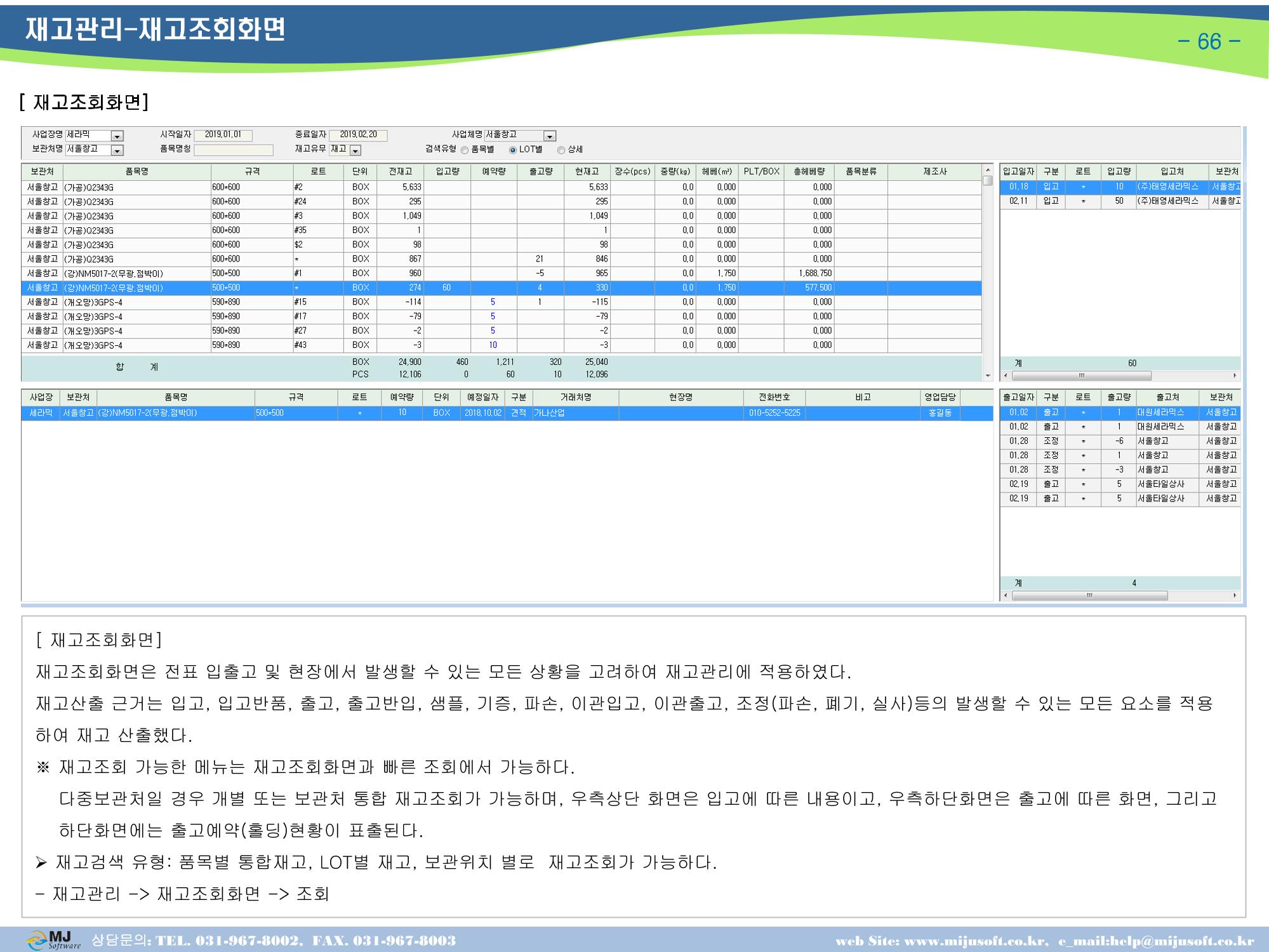Click the 총헤베량 column header
This screenshot has width=1269, height=952.
pos(809,171)
